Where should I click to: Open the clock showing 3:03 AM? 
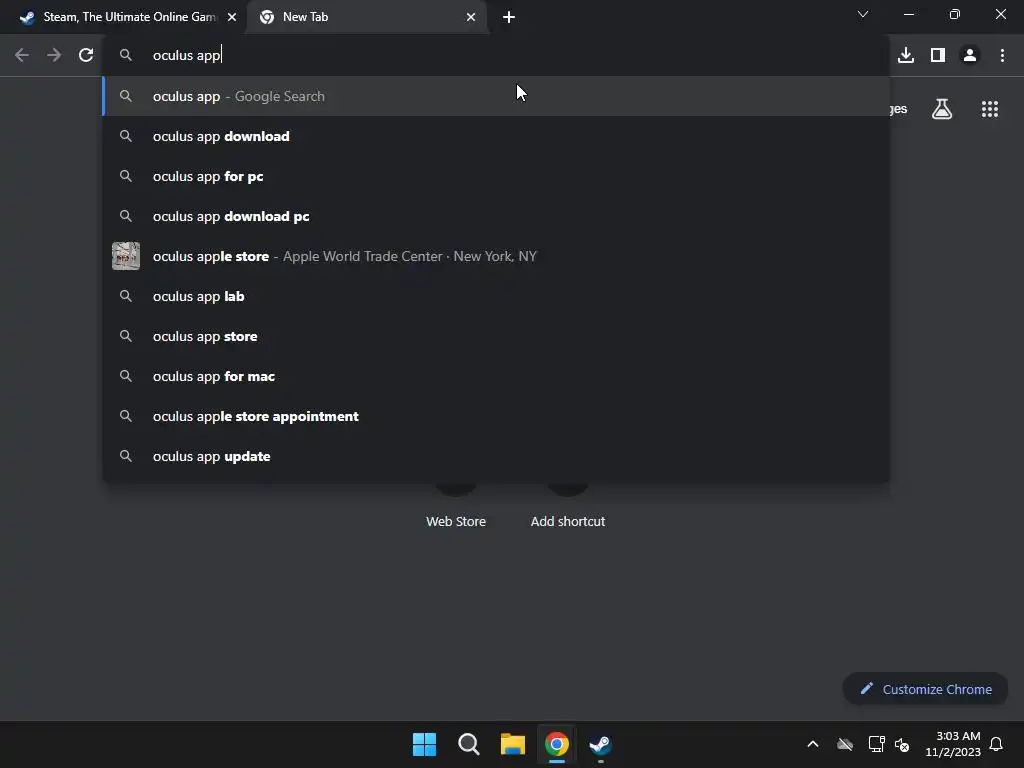953,744
